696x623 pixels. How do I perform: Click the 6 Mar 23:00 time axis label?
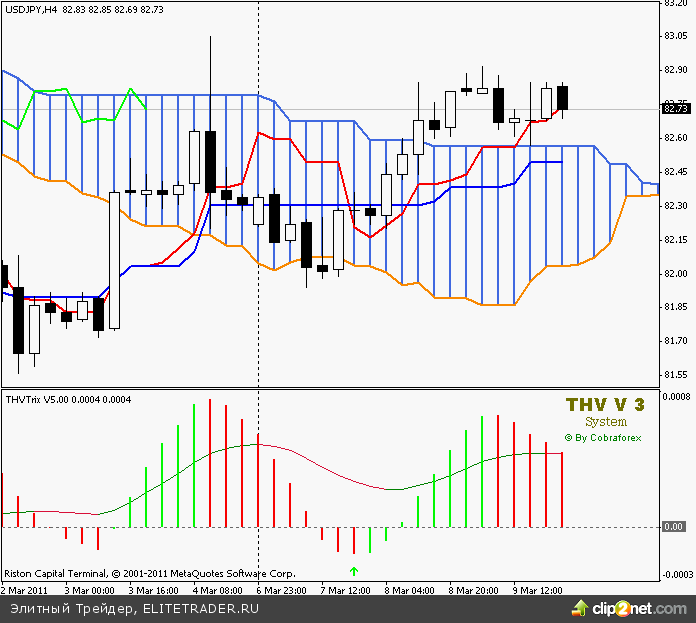(280, 590)
